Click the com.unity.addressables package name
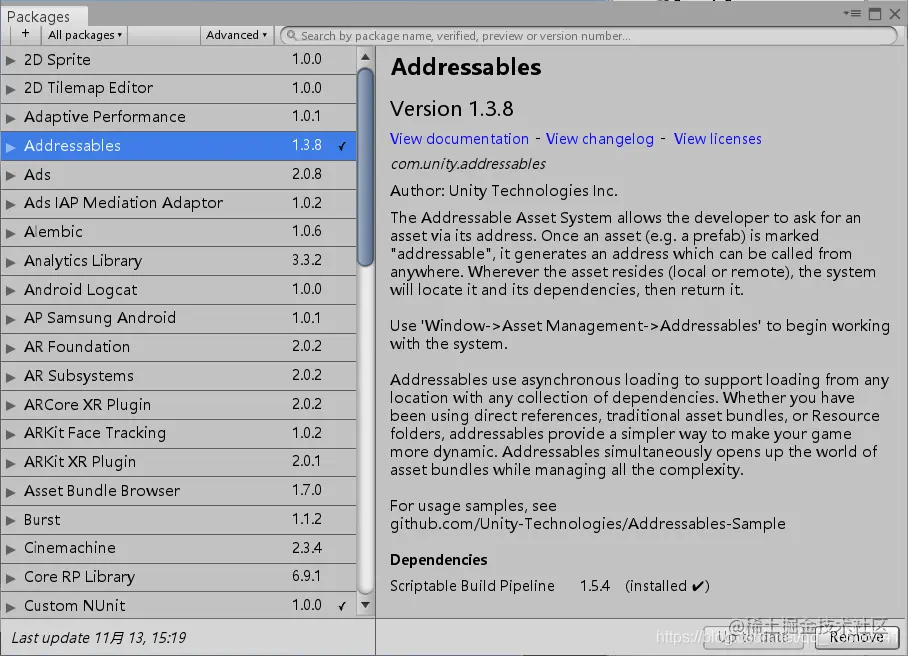 coord(468,164)
